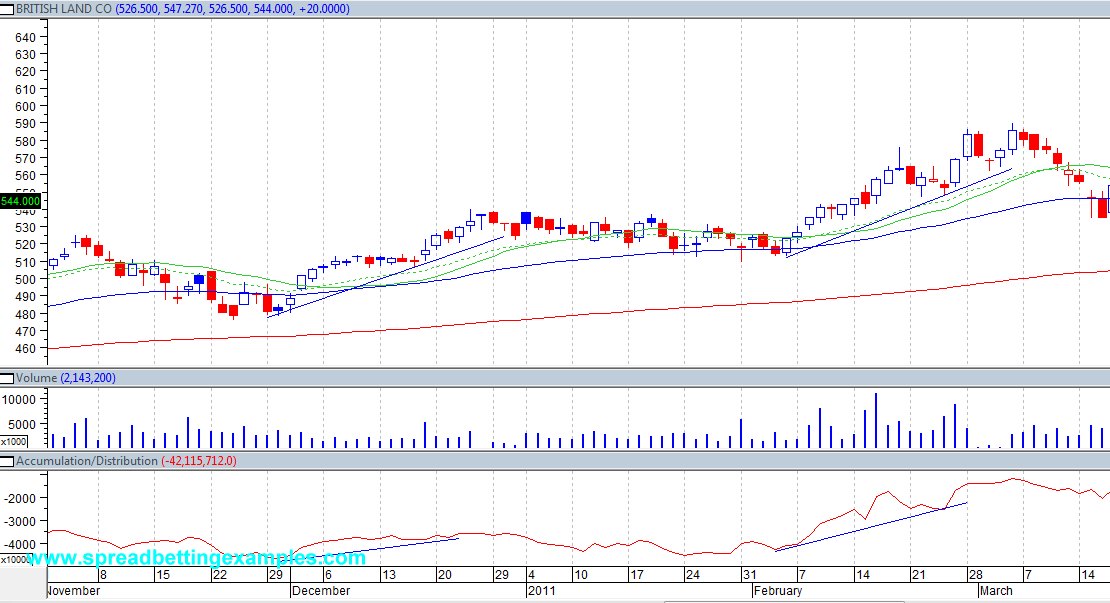Select the tallest volume bar in mid-February

(876, 420)
